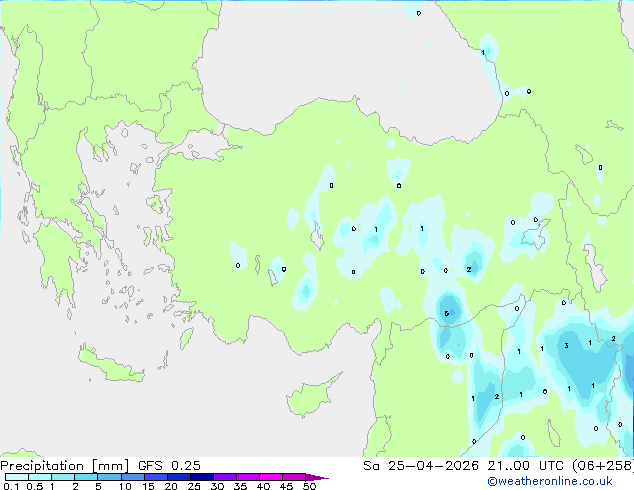The image size is (634, 490).
Task: Click legend tick label '40'
Action: pyautogui.click(x=263, y=486)
